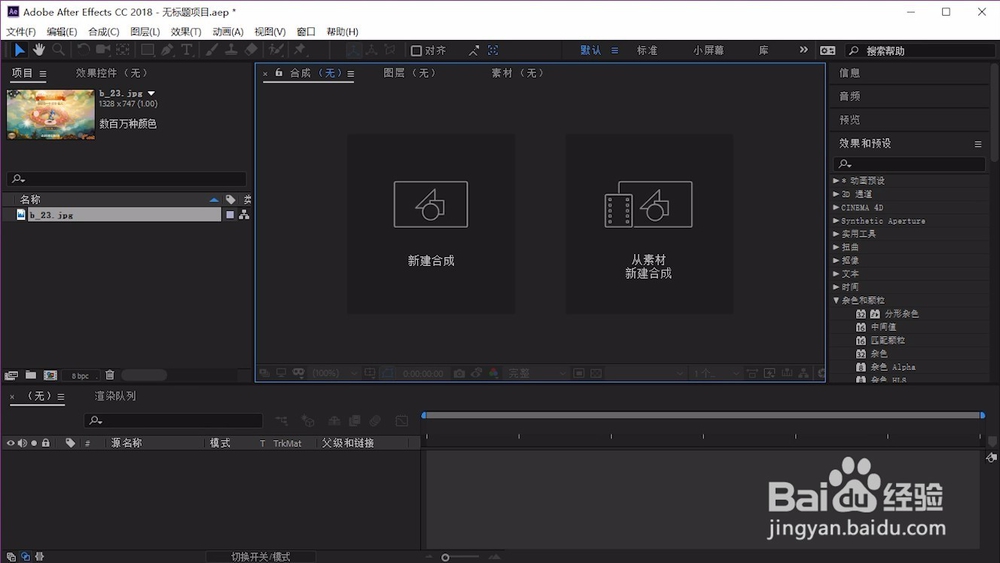Toggle the composition panel lock icon

click(x=279, y=73)
